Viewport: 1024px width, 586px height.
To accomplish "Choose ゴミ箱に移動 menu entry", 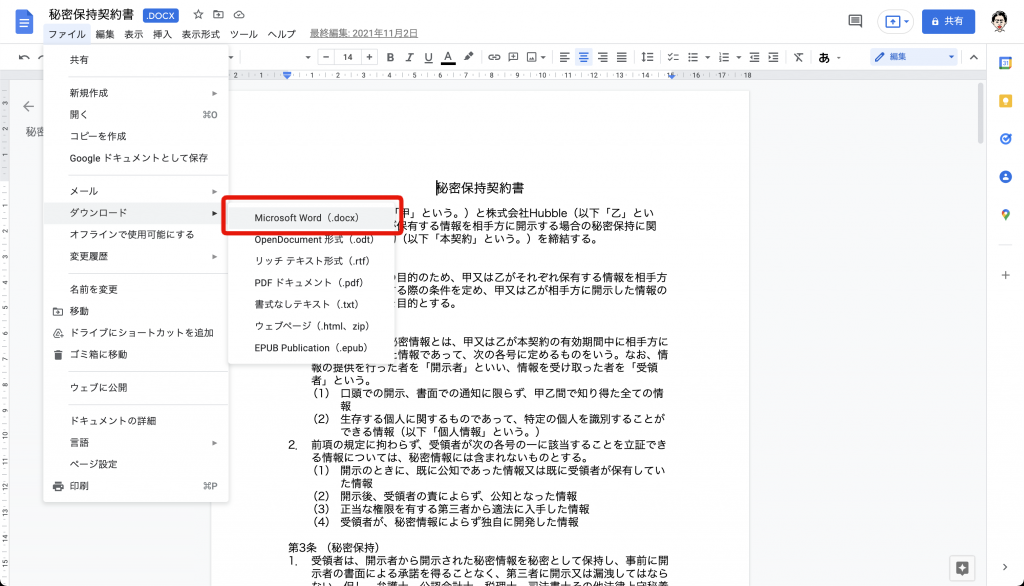I will pos(136,354).
